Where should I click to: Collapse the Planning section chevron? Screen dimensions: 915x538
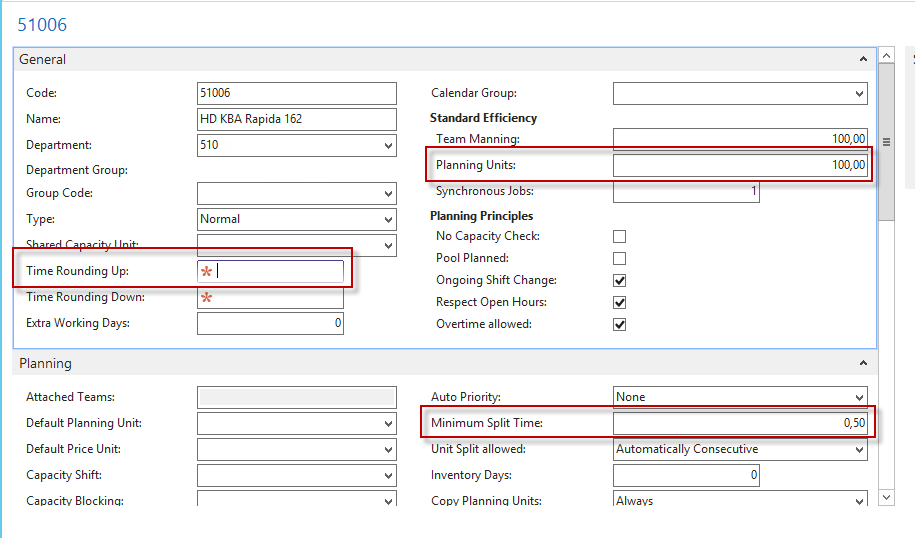tap(863, 363)
